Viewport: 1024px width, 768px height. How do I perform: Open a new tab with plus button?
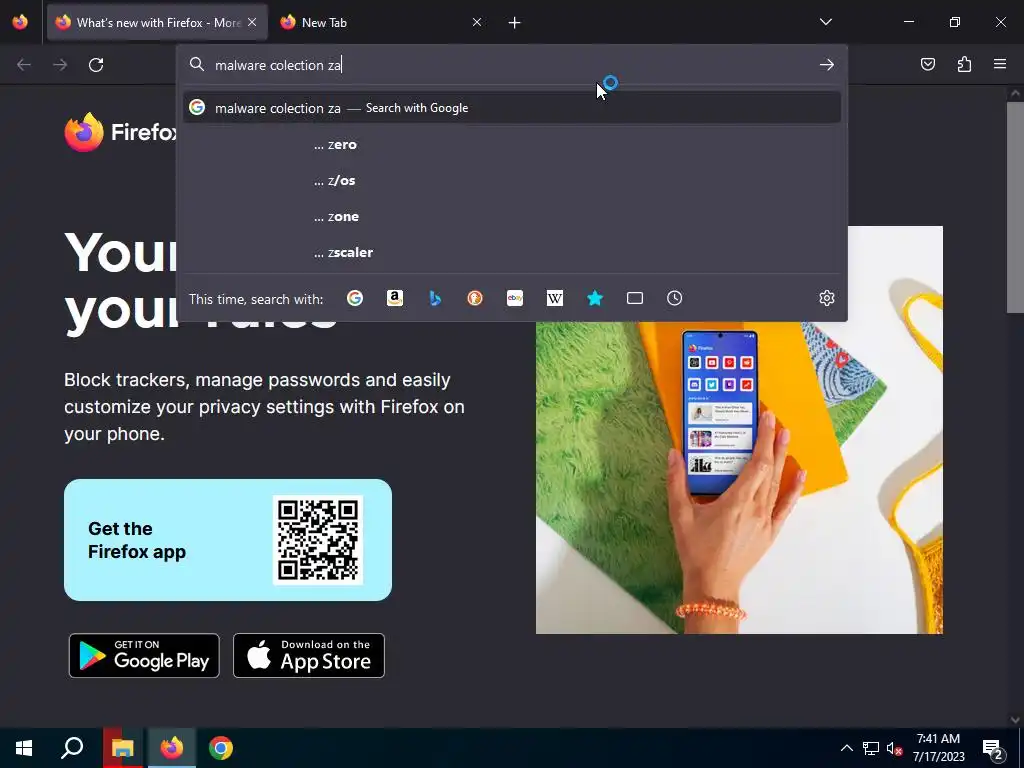click(515, 23)
